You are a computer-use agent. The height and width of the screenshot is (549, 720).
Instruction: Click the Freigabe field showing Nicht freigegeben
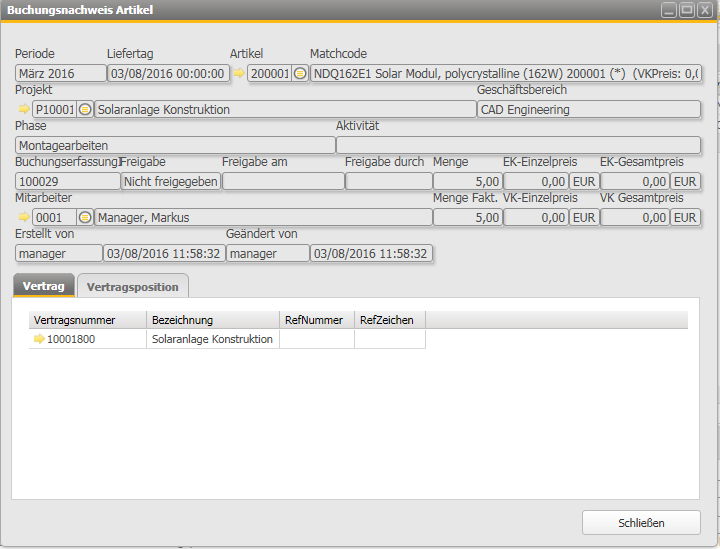(x=170, y=181)
